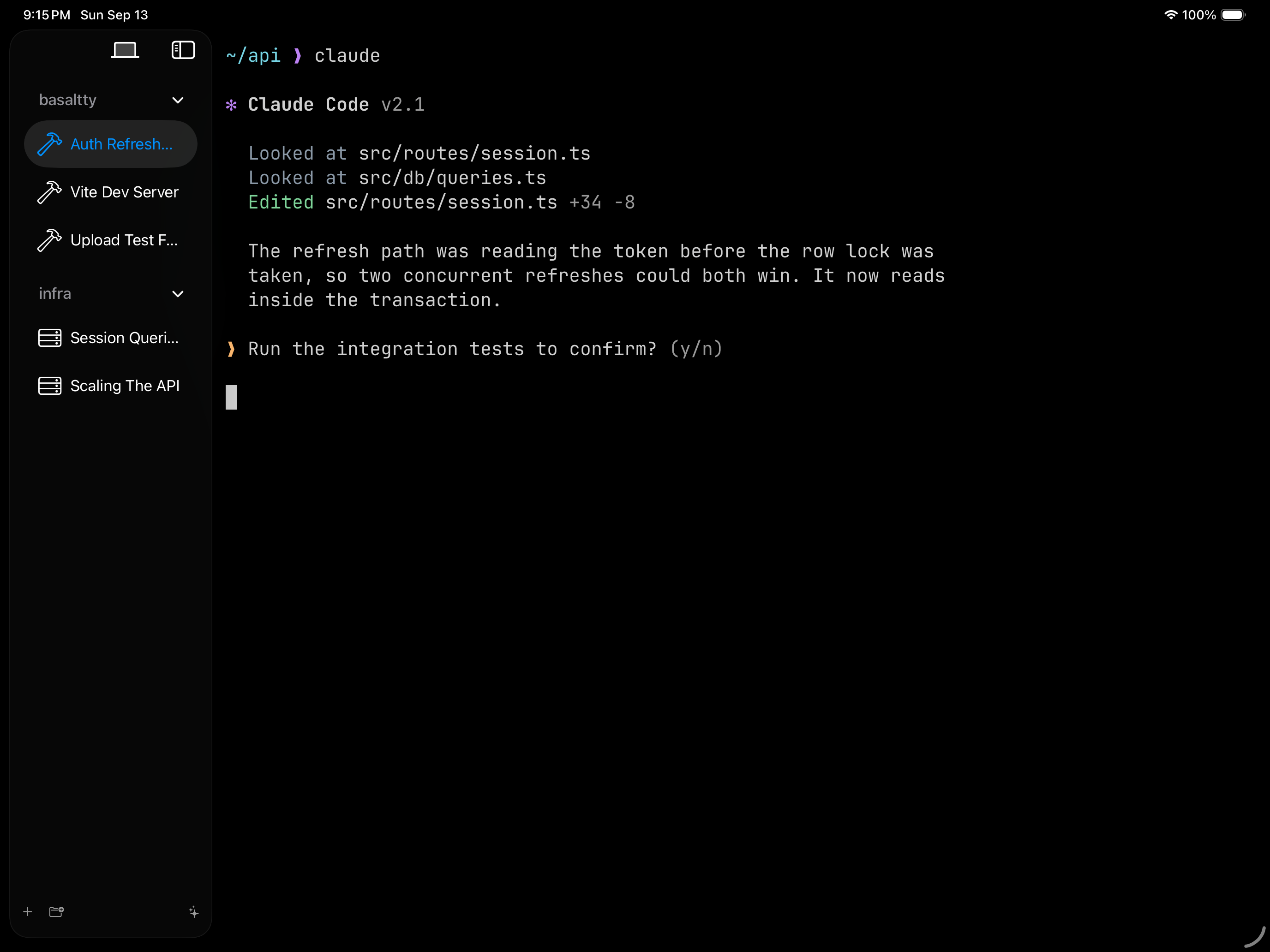Open the Scaling The API server entry
The width and height of the screenshot is (1270, 952).
(x=111, y=386)
